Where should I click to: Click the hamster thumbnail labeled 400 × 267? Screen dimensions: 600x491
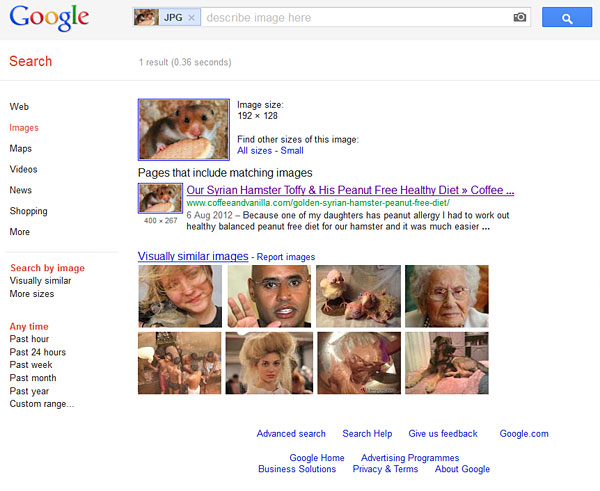pos(160,198)
